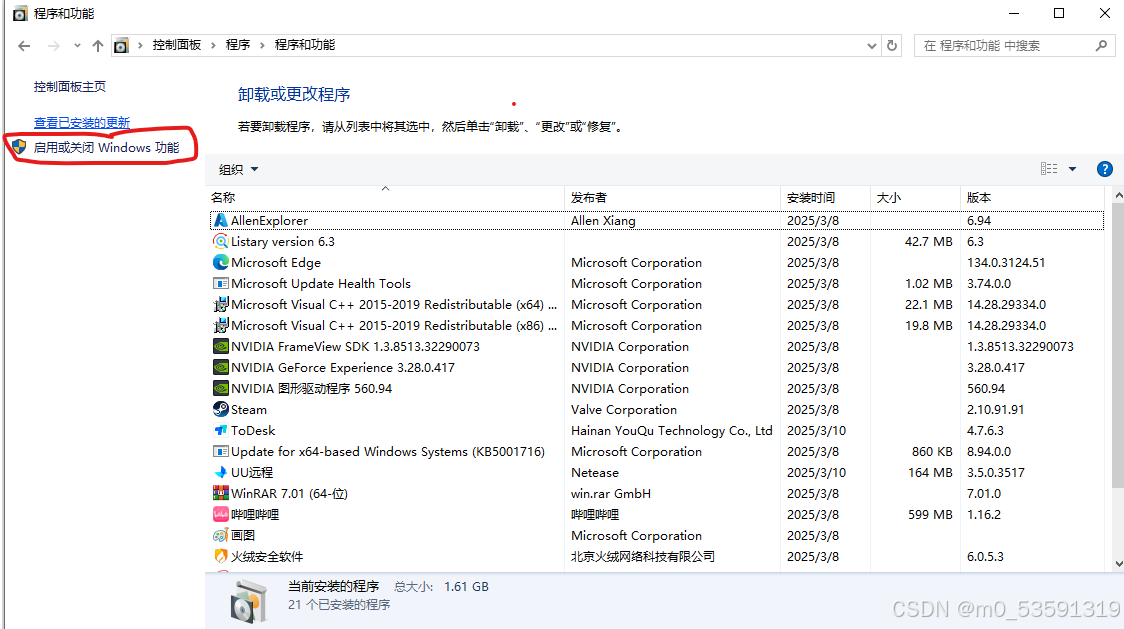This screenshot has width=1124, height=629.
Task: Select the 火绒安全软件 icon
Action: (x=221, y=556)
